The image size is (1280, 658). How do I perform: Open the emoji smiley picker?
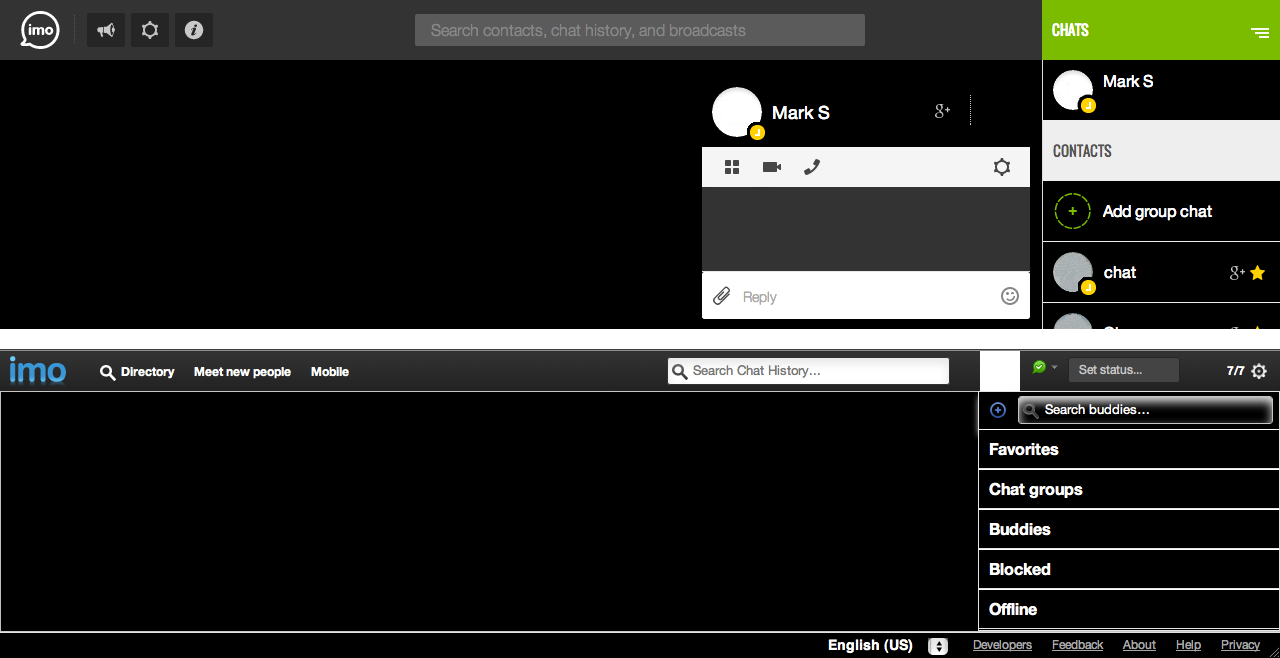1010,296
